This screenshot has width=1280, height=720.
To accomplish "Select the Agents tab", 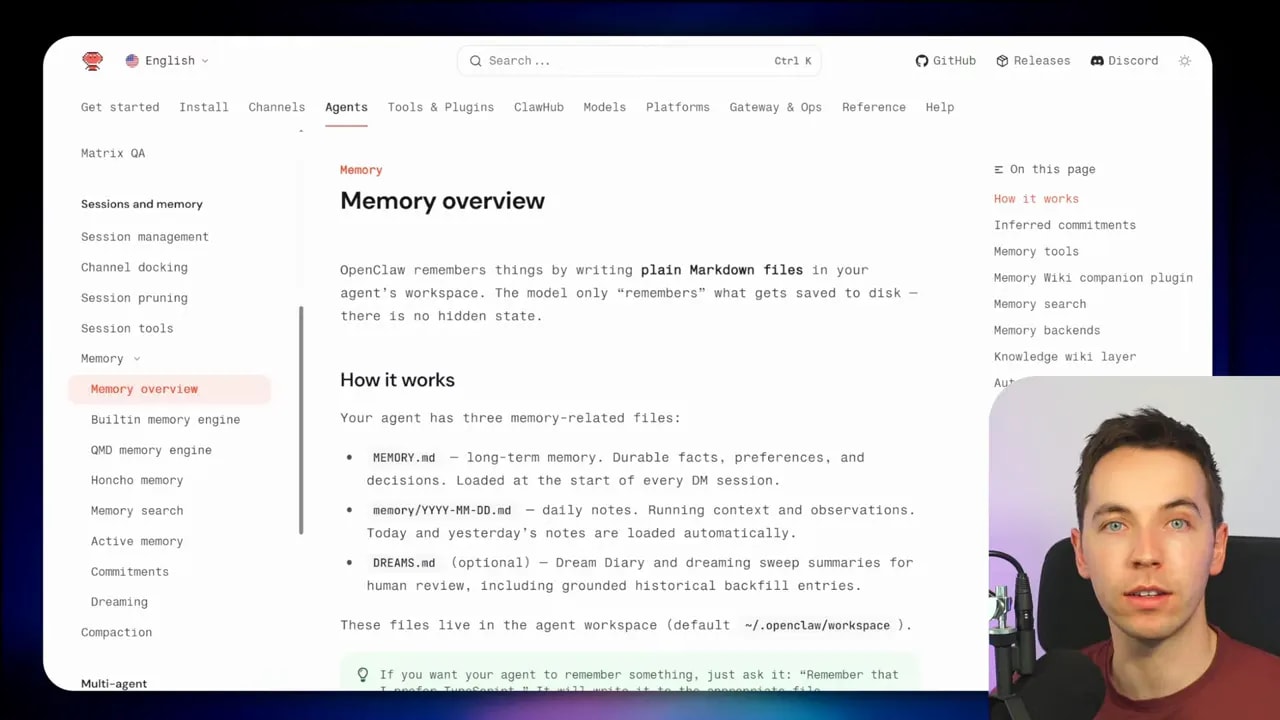I will [x=346, y=107].
